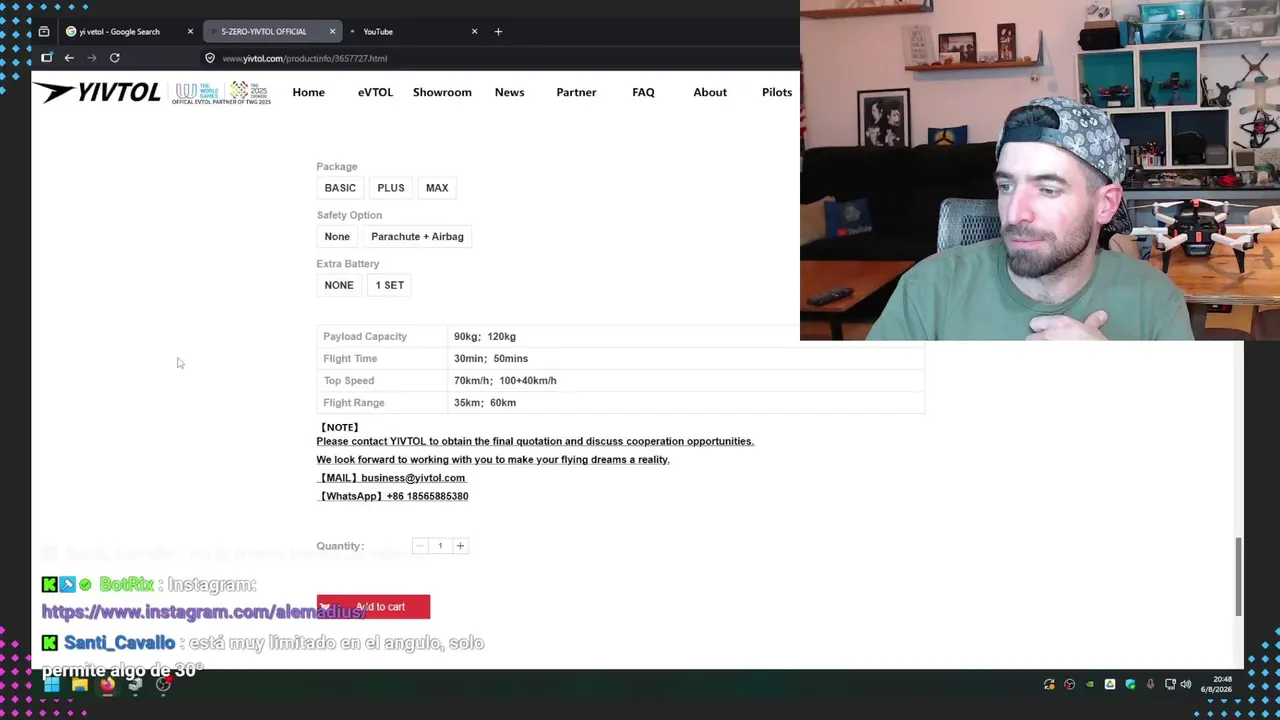Click the OBS Studio icon in the taskbar
Screen dimensions: 1280x720
pos(163,685)
